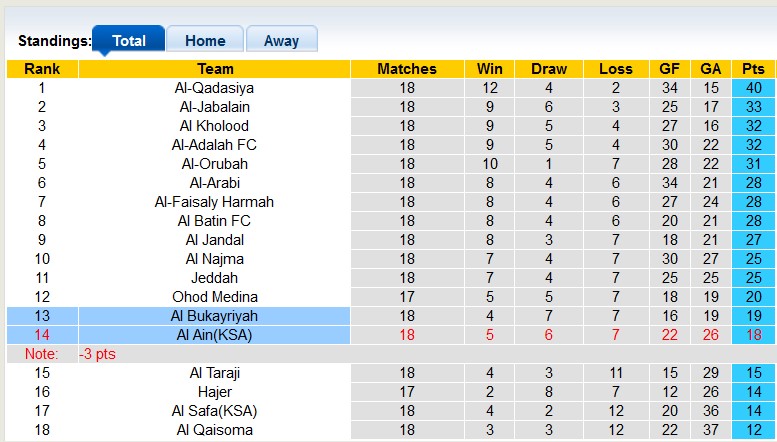Click the Pts column header
Viewport: 777px width, 442px height.
pos(753,69)
